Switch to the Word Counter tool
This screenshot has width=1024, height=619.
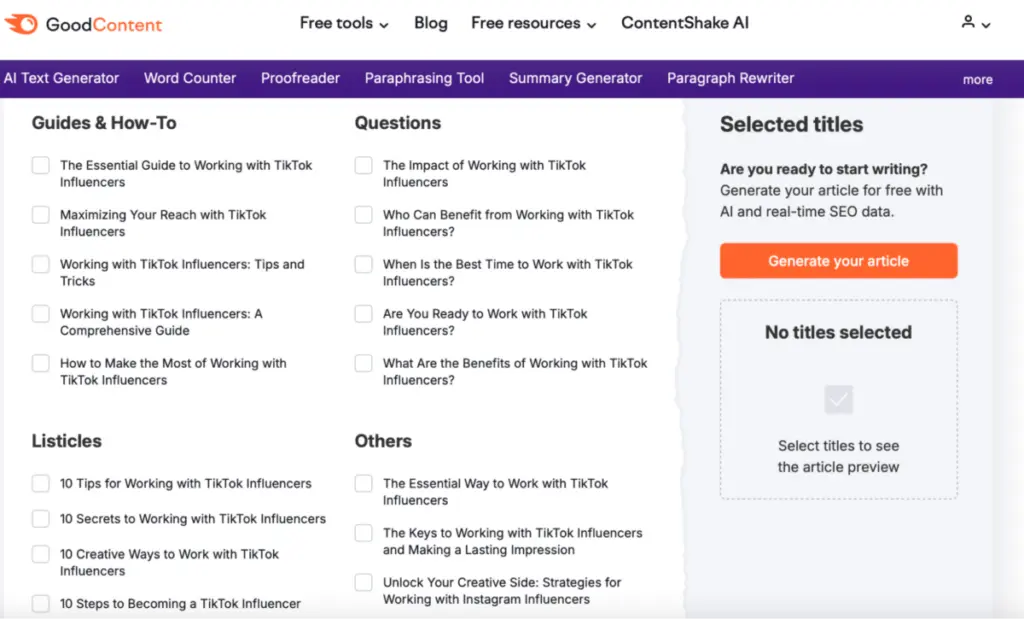coord(190,78)
